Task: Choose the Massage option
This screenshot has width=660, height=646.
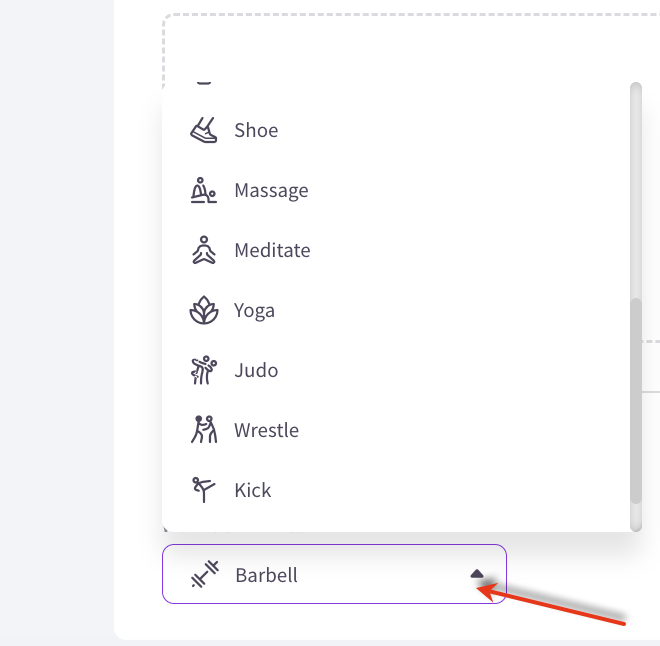Action: 396,190
